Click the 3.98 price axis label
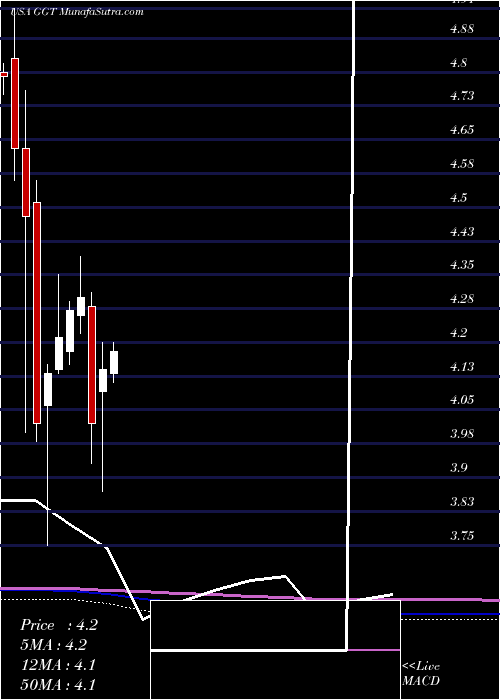The width and height of the screenshot is (500, 700). coord(462,433)
